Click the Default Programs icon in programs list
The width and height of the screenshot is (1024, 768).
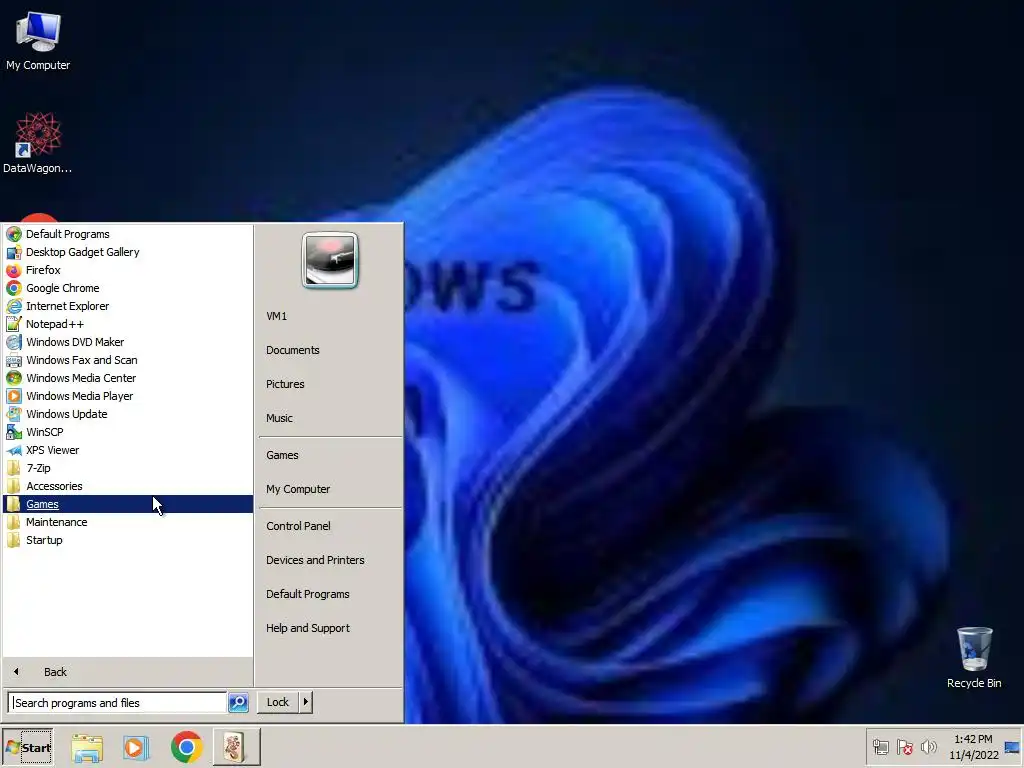pos(14,234)
